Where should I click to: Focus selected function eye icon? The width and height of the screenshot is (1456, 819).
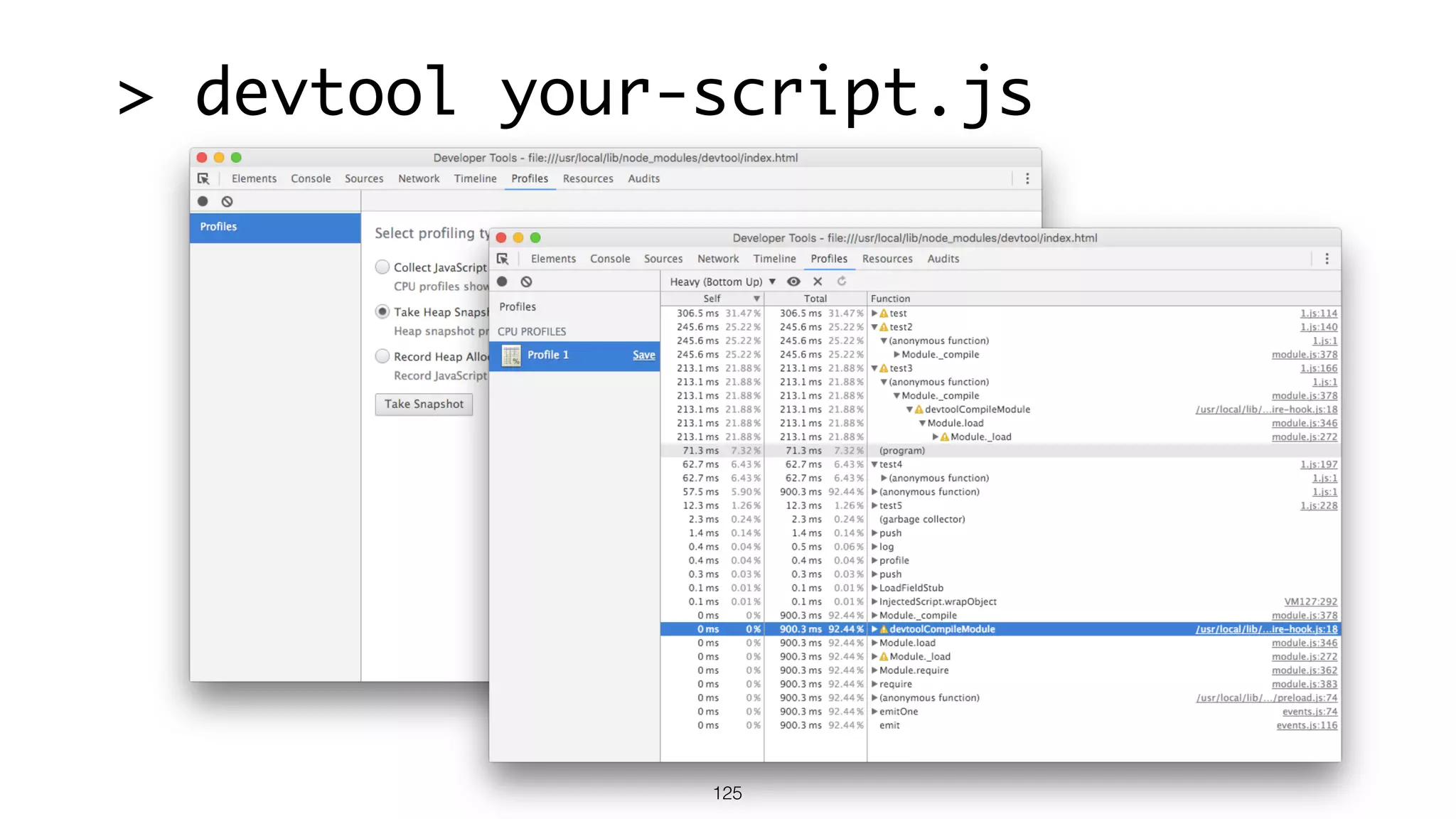pyautogui.click(x=793, y=282)
